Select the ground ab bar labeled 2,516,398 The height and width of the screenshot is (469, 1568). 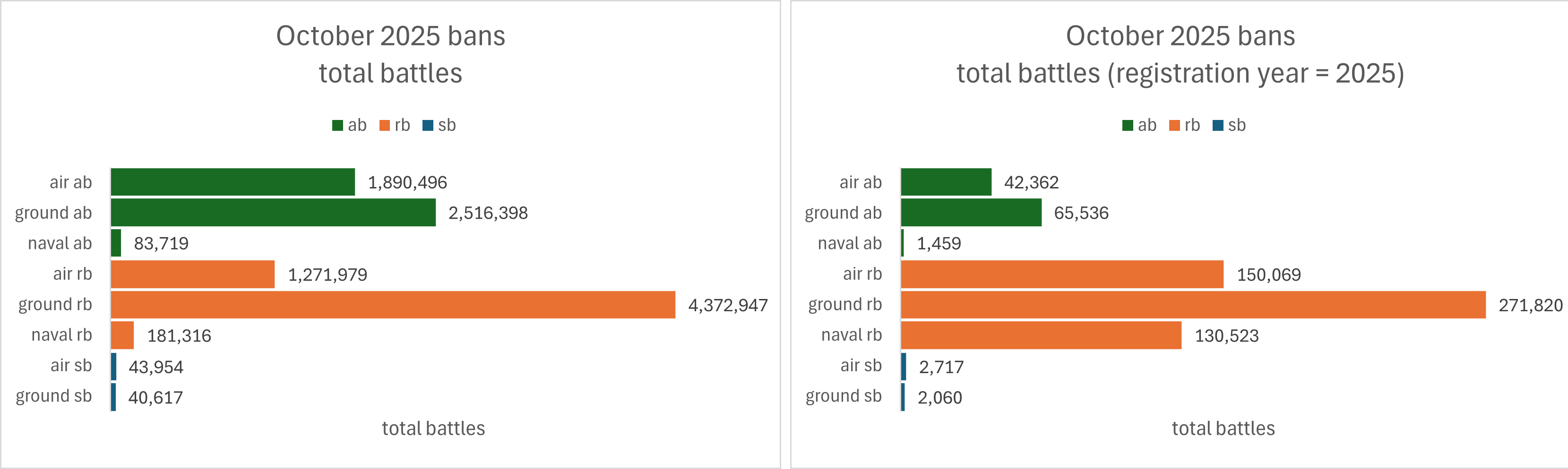pos(273,213)
